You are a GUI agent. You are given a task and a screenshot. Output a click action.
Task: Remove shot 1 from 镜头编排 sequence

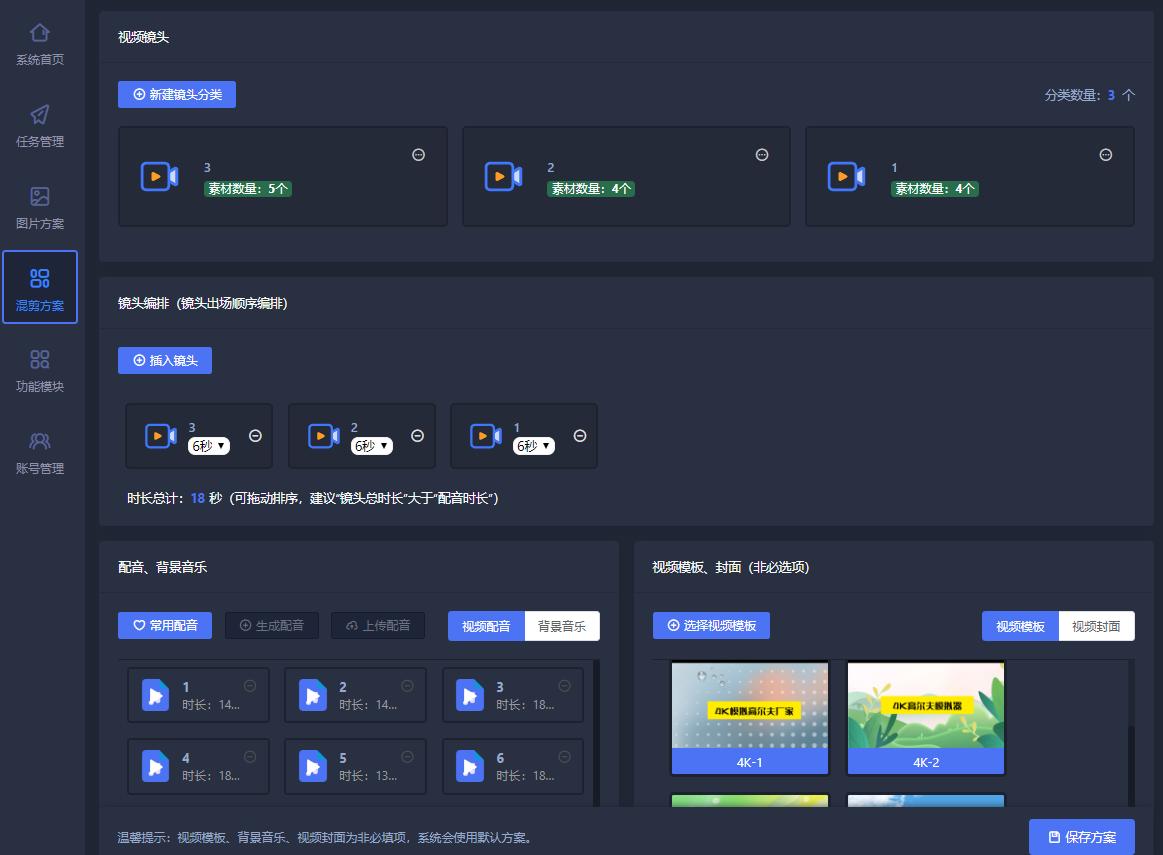point(579,435)
